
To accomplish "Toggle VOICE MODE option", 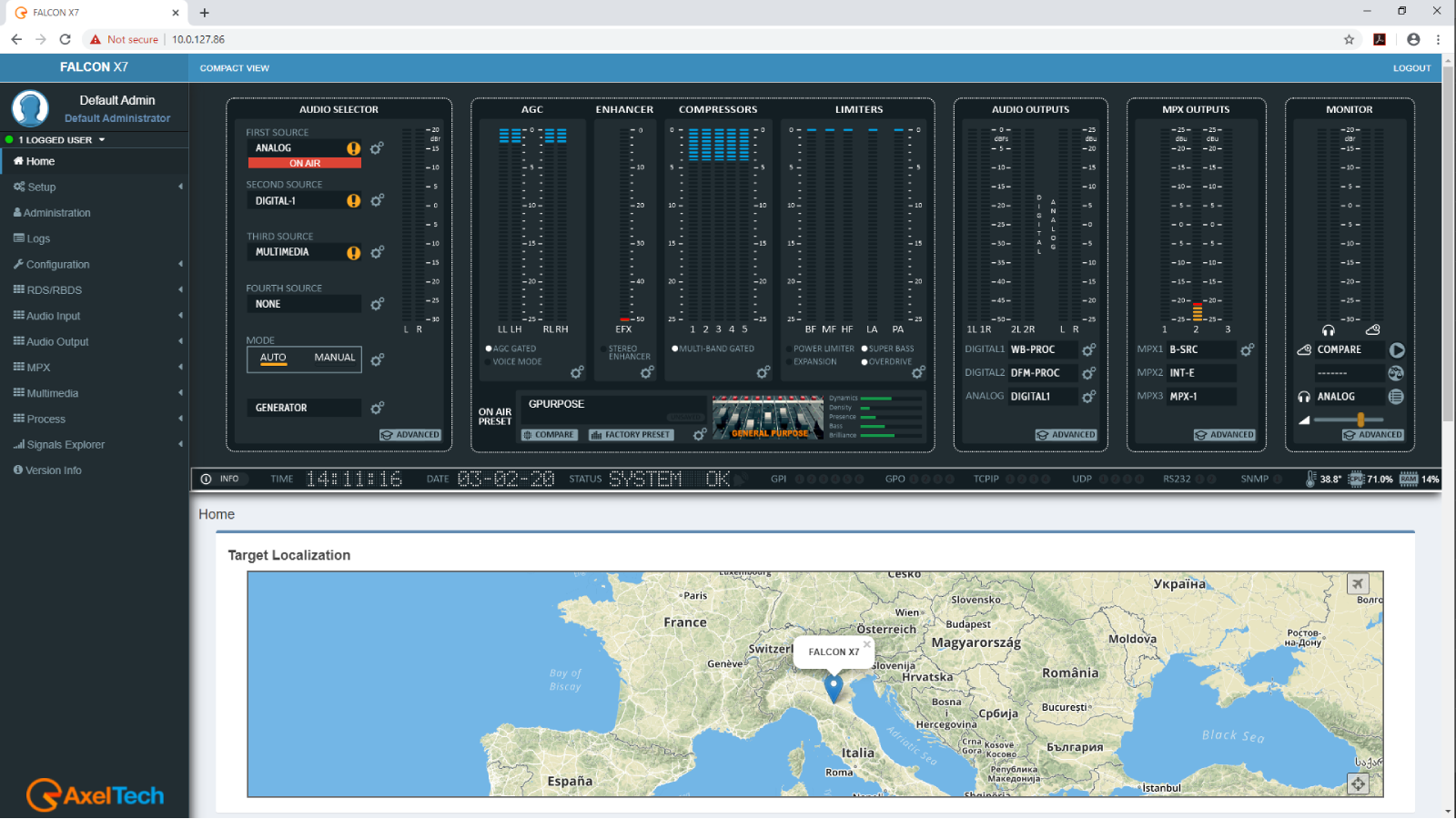I will point(513,361).
